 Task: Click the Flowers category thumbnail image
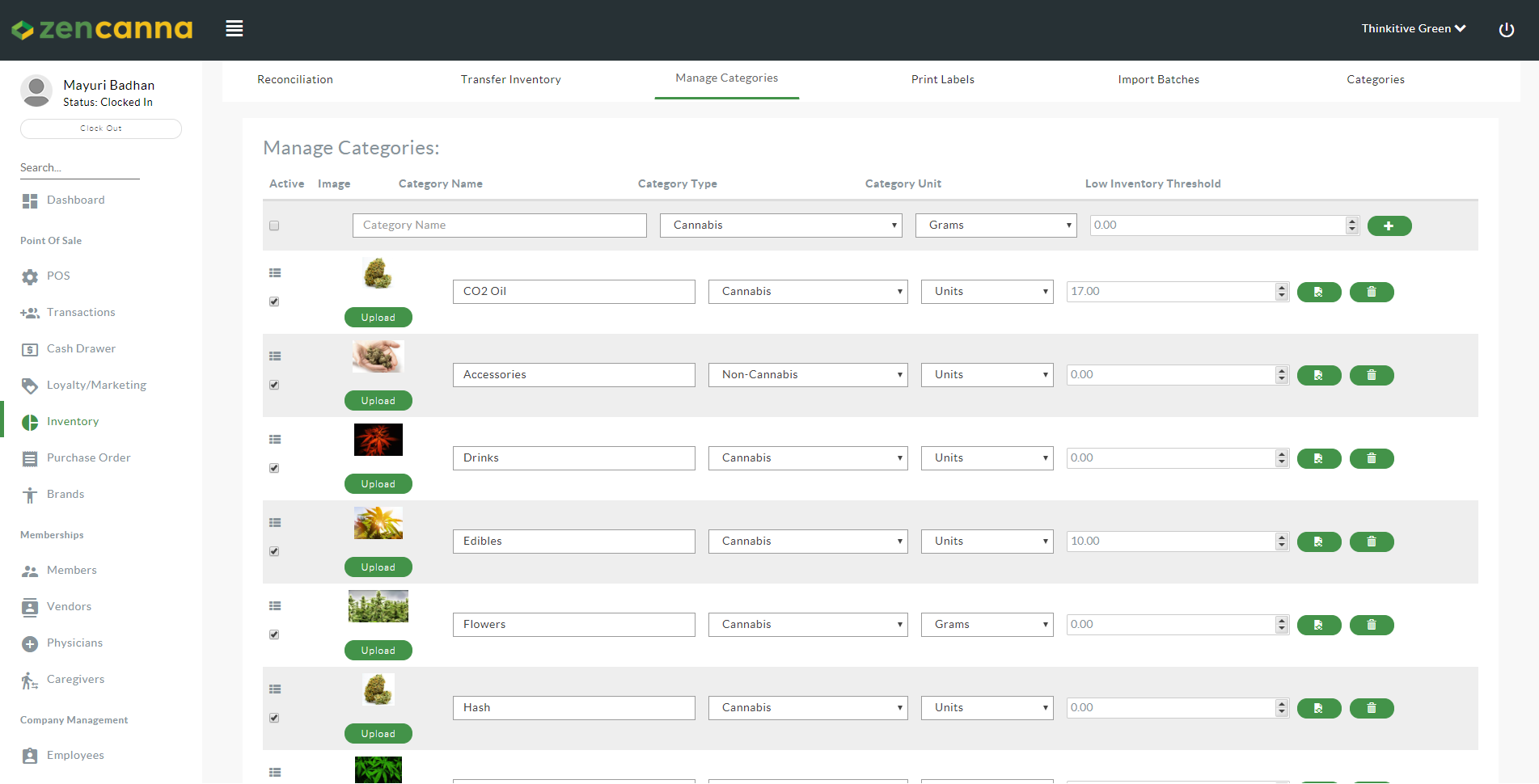tap(378, 606)
